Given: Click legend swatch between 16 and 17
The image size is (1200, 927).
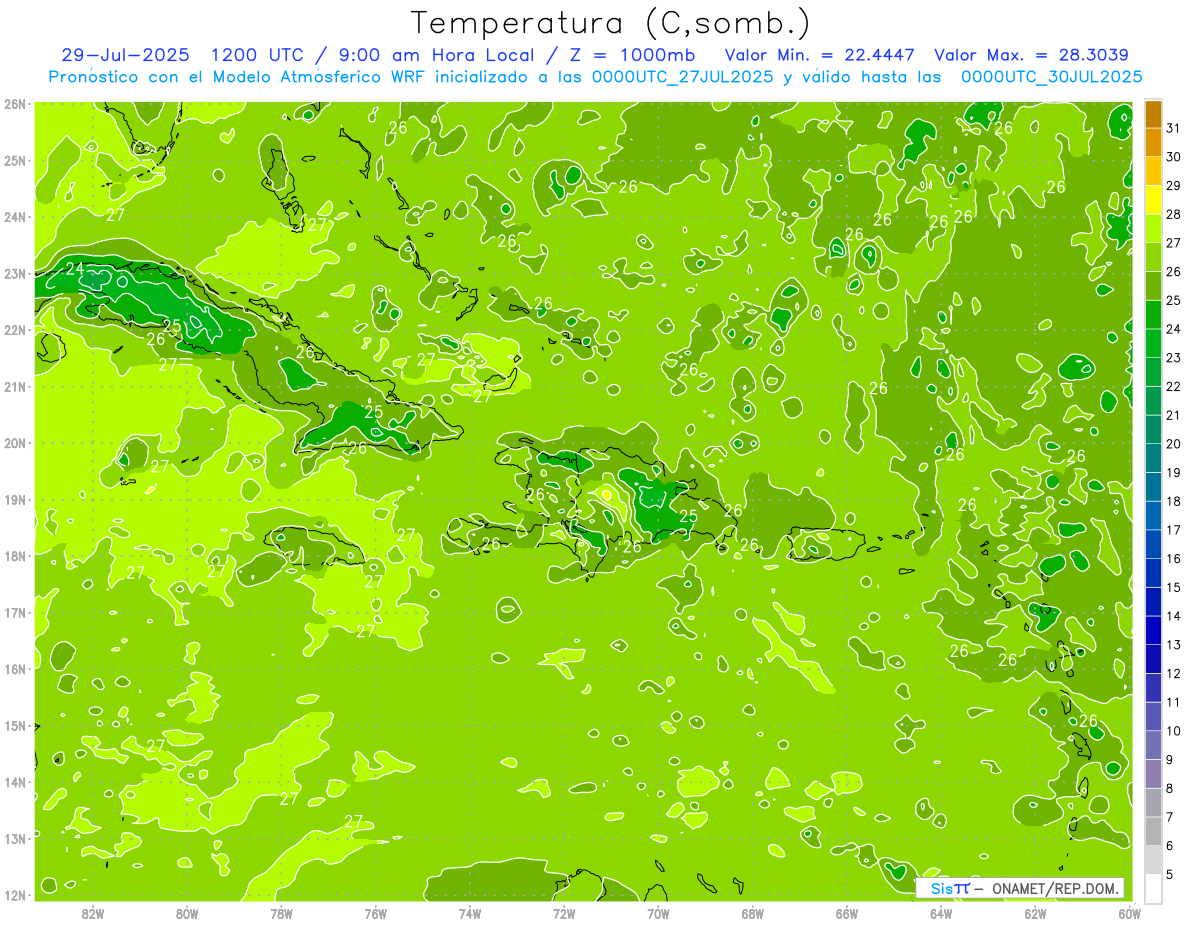Looking at the screenshot, I should click(1153, 544).
